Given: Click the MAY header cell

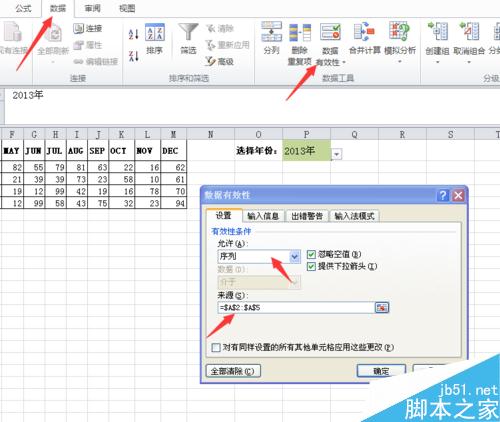Looking at the screenshot, I should tap(12, 151).
